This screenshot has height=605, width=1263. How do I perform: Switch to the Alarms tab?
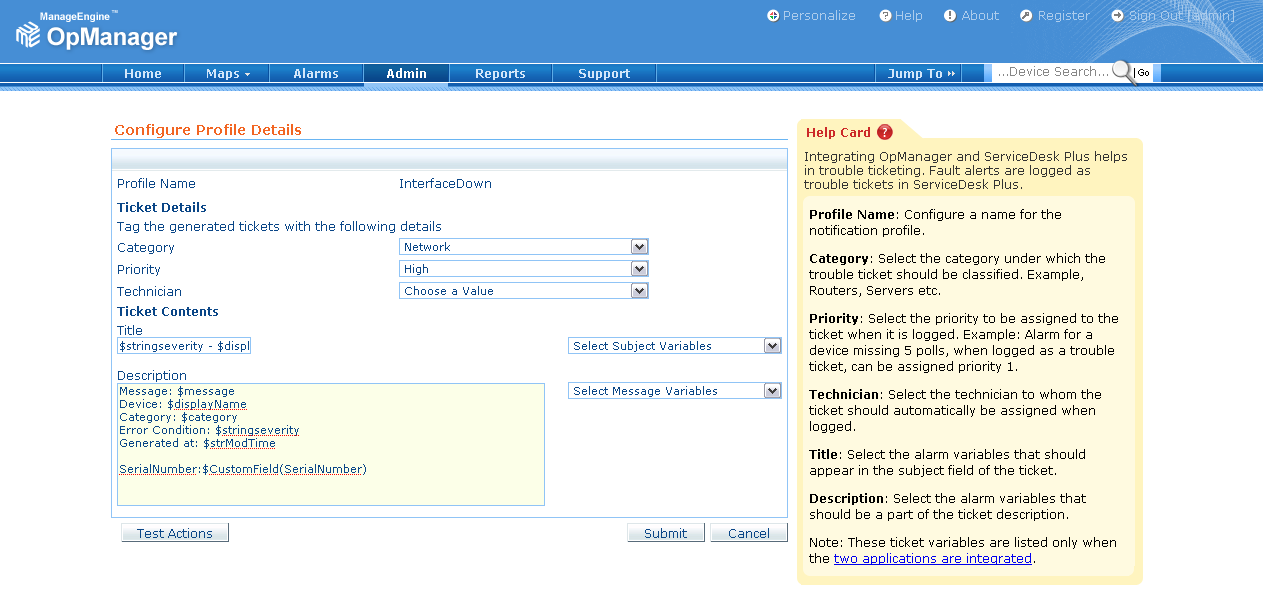[x=316, y=74]
